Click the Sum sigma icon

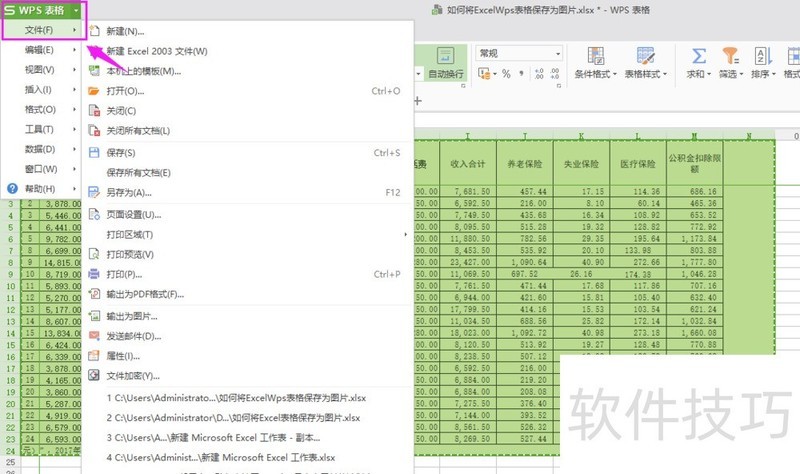tap(699, 55)
